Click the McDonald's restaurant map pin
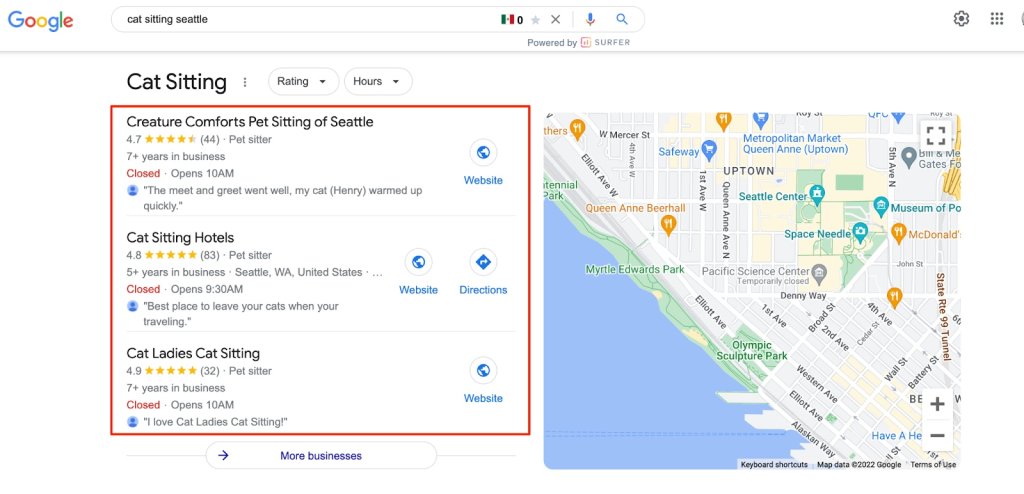1024x494 pixels. [899, 233]
